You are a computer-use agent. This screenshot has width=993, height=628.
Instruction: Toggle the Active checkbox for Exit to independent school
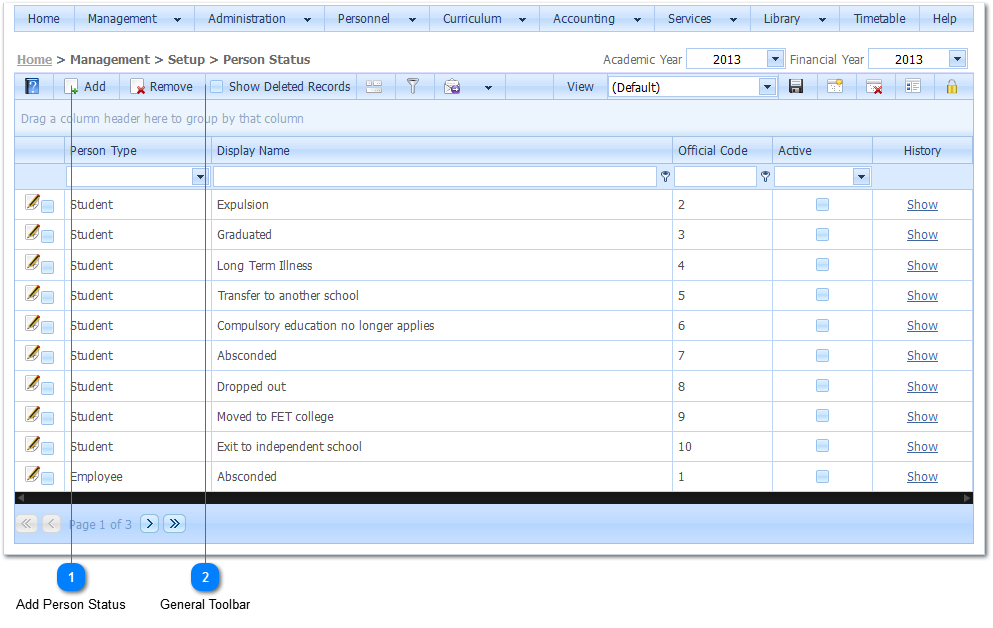pos(822,446)
